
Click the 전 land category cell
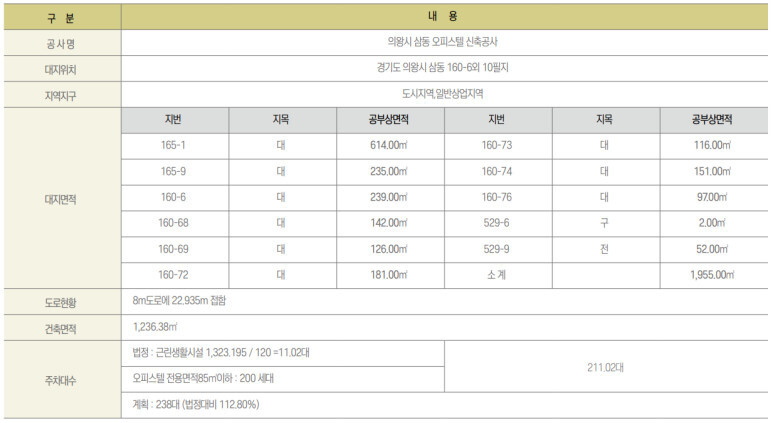coord(606,250)
